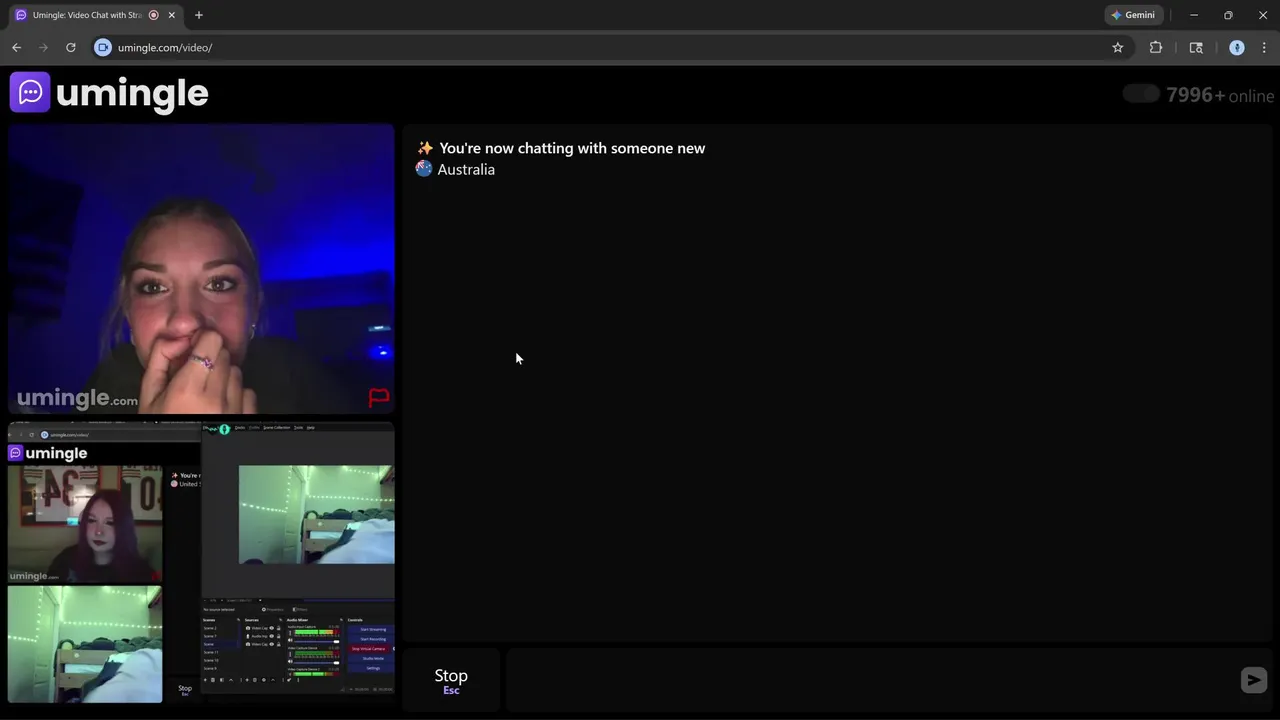Click the "You're now chatting with someone new" text
The height and width of the screenshot is (720, 1280).
click(x=572, y=148)
